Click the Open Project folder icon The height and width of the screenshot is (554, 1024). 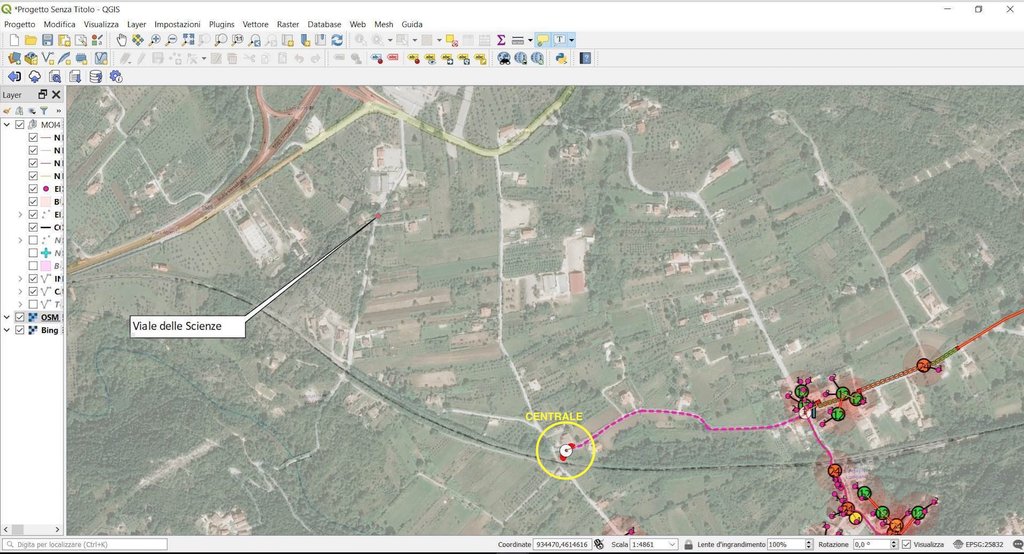coord(31,40)
